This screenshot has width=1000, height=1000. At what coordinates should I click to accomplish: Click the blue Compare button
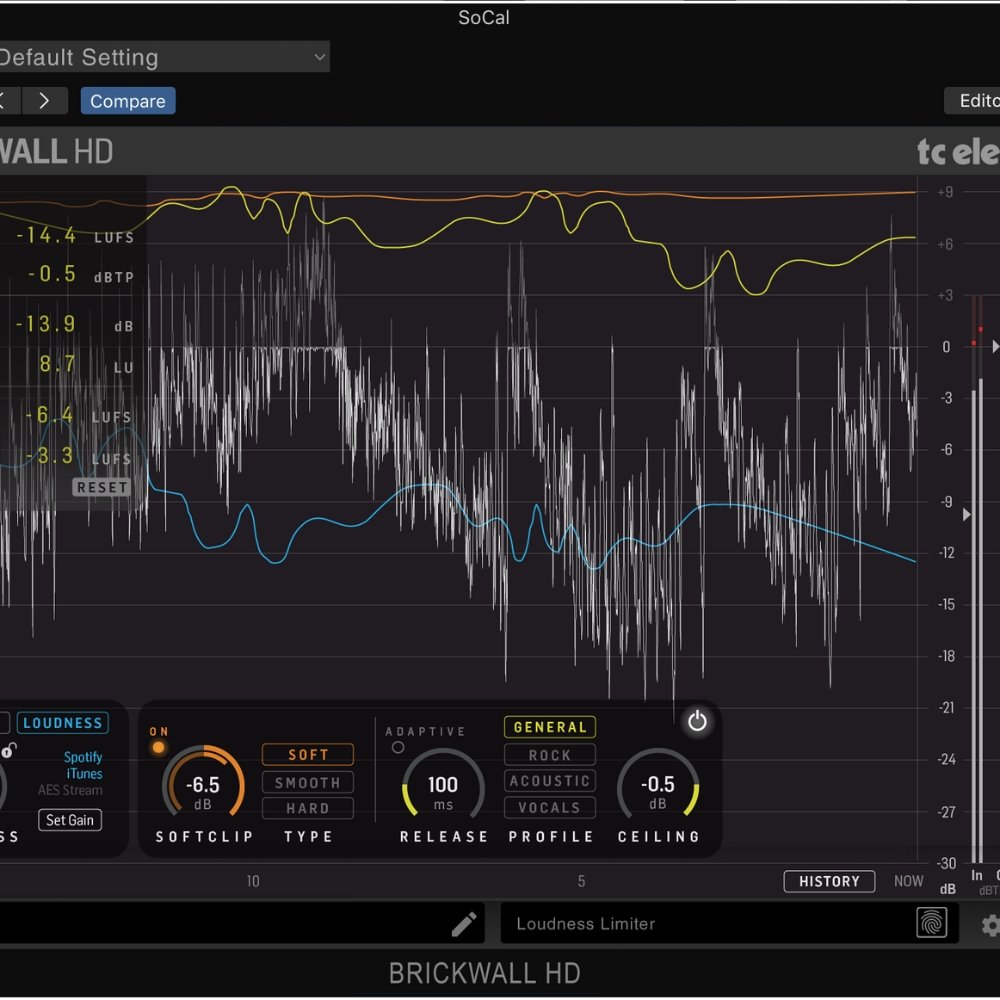[x=128, y=101]
